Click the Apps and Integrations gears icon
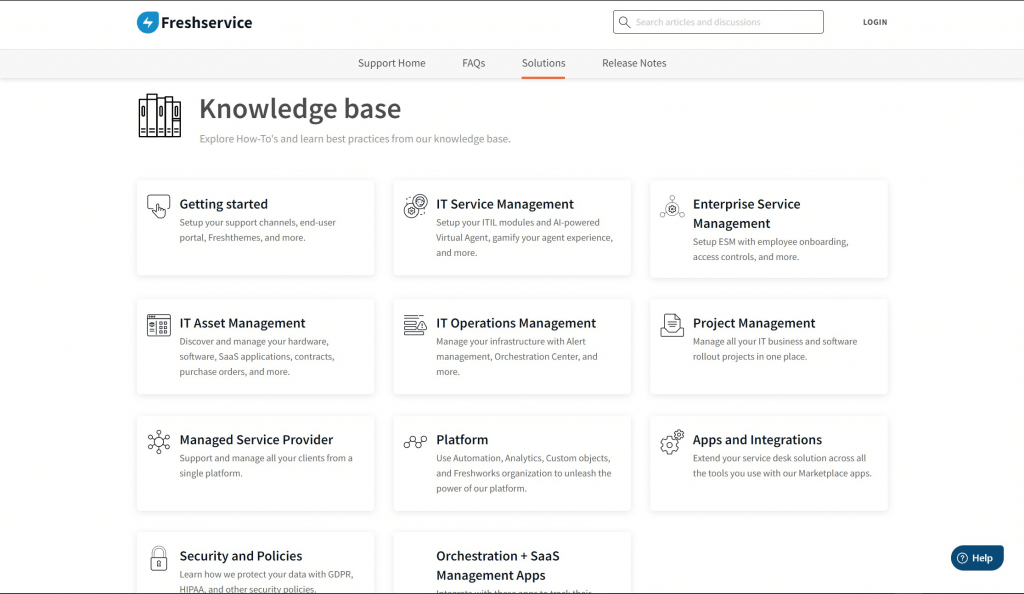Viewport: 1024px width, 594px height. click(x=672, y=442)
